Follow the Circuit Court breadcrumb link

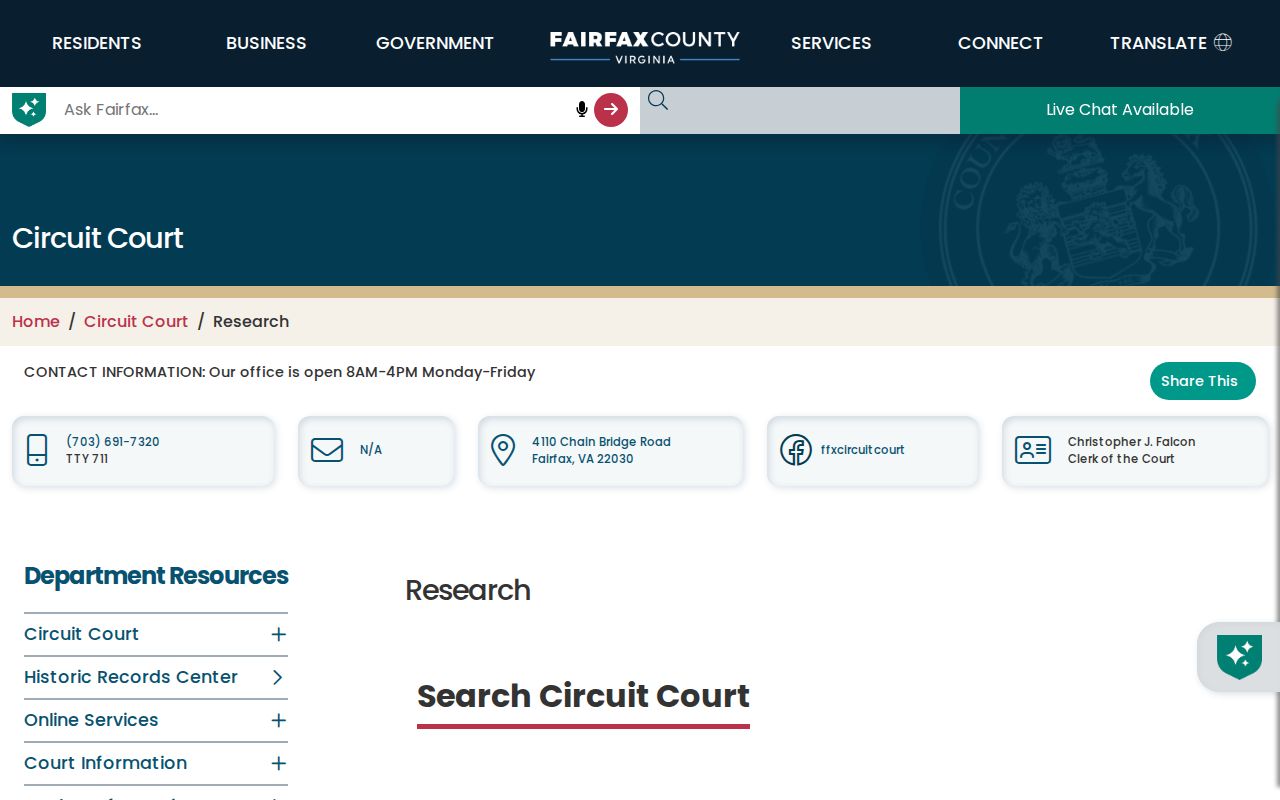click(136, 321)
